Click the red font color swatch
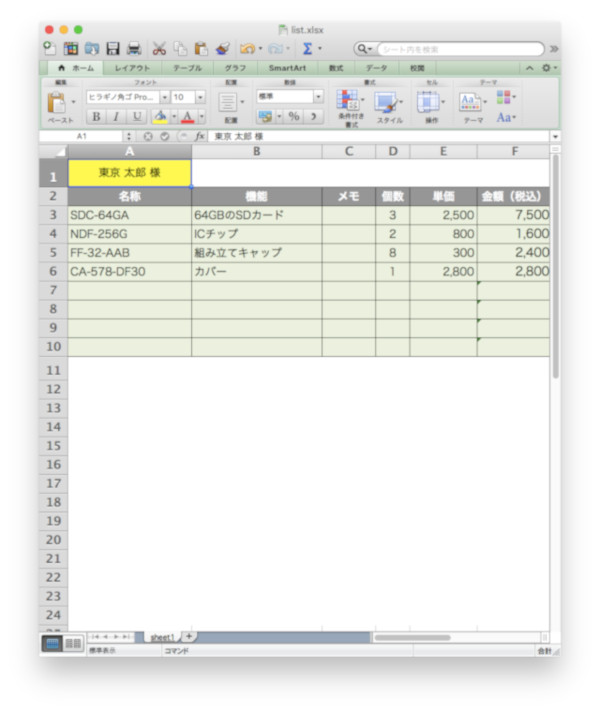600x713 pixels. click(x=187, y=117)
